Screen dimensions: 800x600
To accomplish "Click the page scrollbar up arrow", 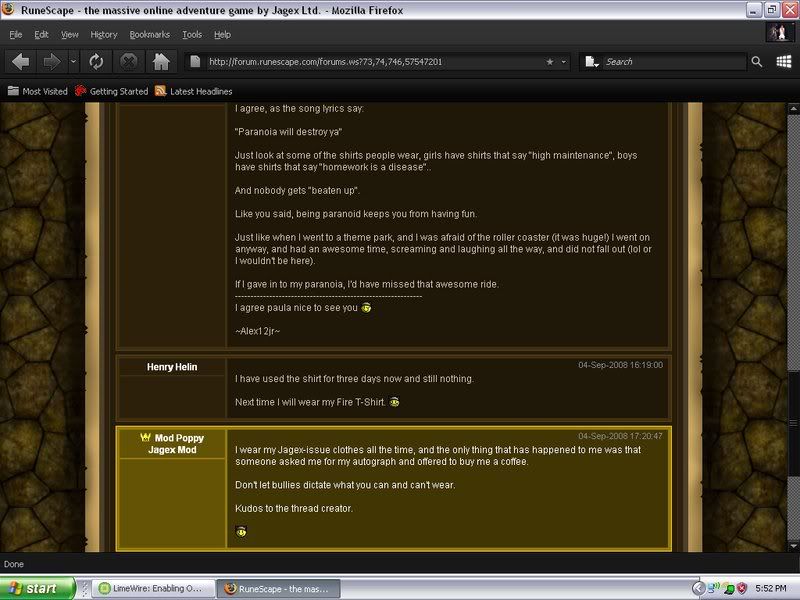I will [x=793, y=109].
